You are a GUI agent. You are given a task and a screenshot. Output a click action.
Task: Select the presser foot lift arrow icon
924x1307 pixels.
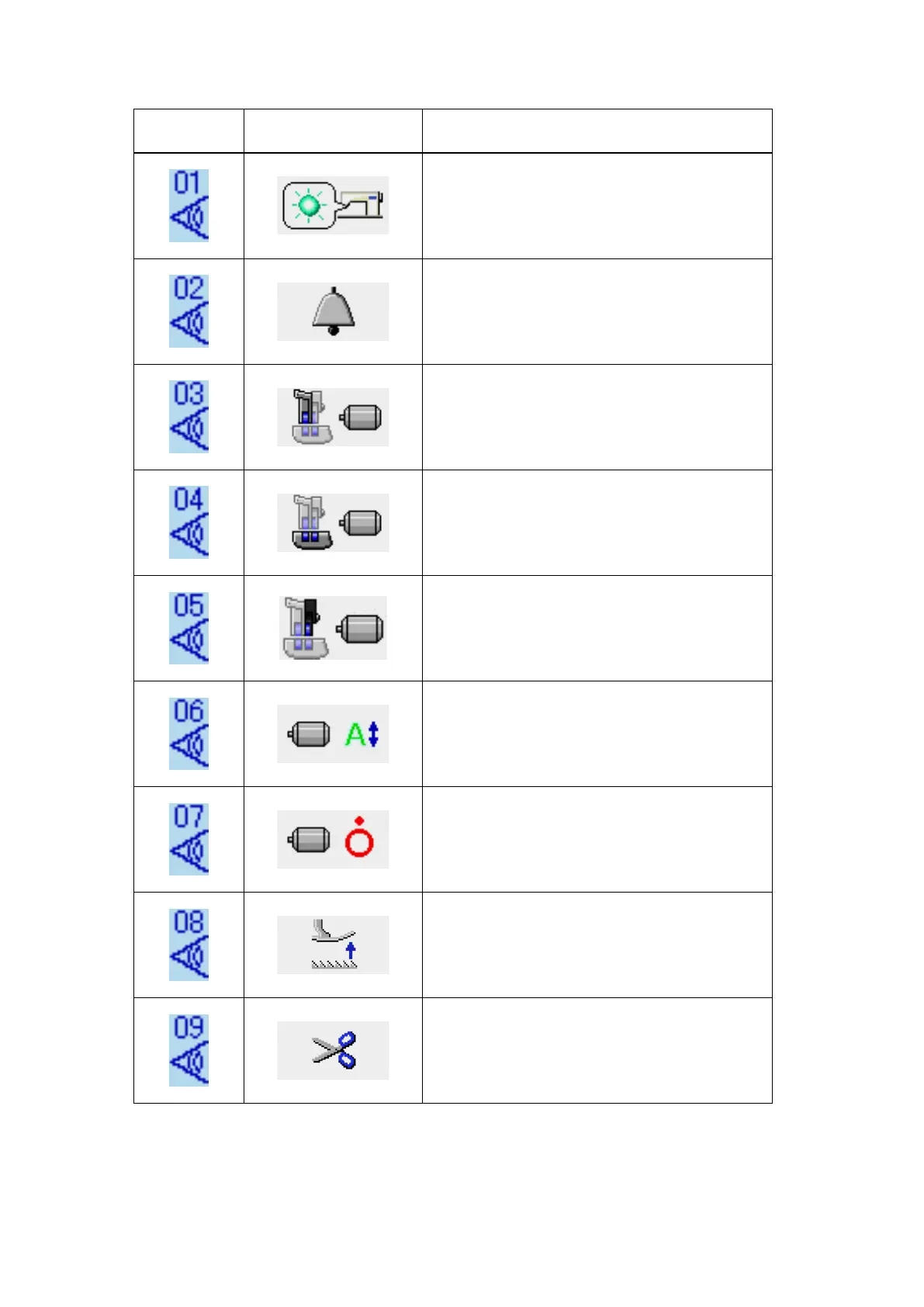click(x=333, y=945)
